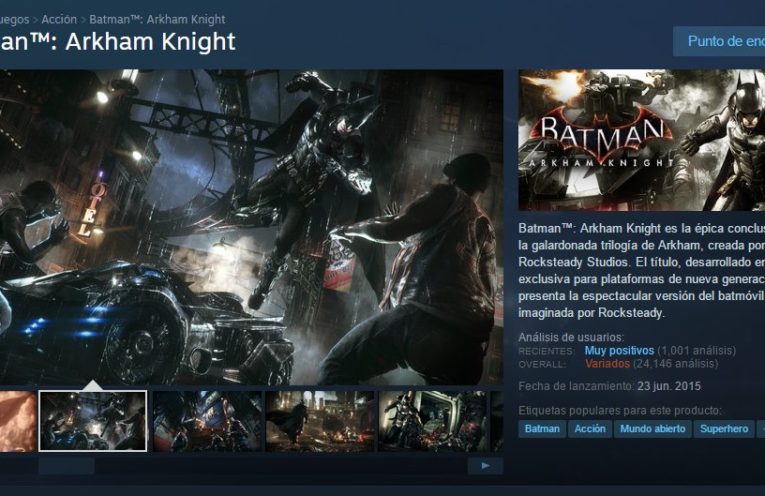Viewport: 765px width, 496px height.
Task: Select the partially visible reddish first thumbnail
Action: click(18, 421)
